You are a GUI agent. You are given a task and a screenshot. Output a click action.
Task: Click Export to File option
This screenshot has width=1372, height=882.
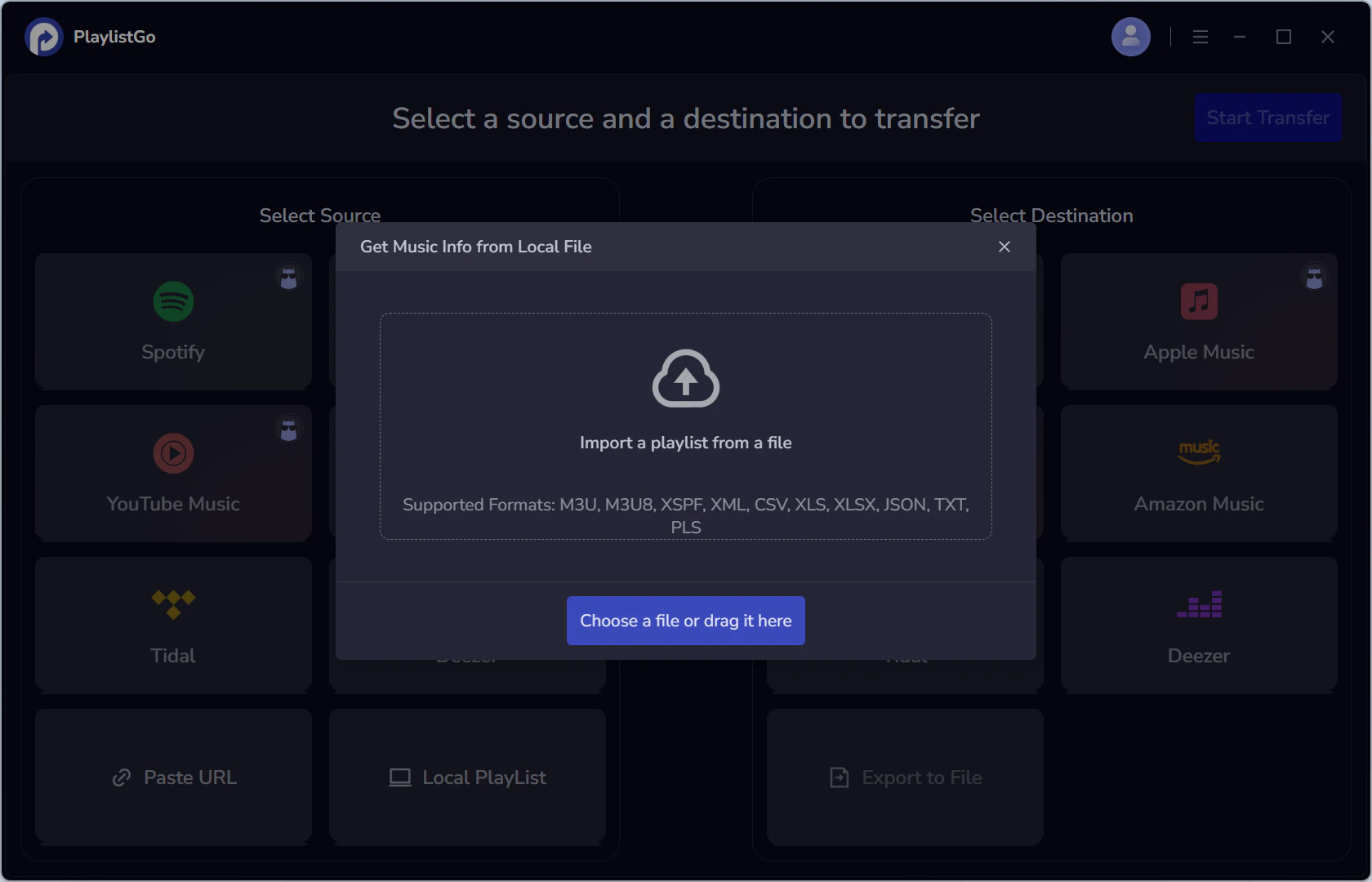905,777
